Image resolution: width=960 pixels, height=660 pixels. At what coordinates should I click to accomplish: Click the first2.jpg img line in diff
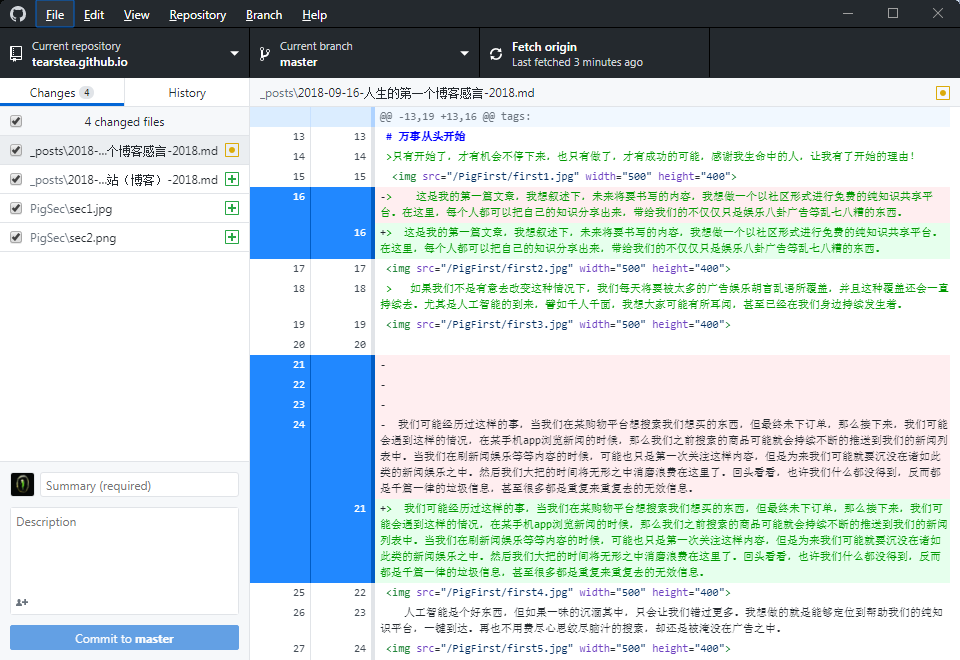558,268
